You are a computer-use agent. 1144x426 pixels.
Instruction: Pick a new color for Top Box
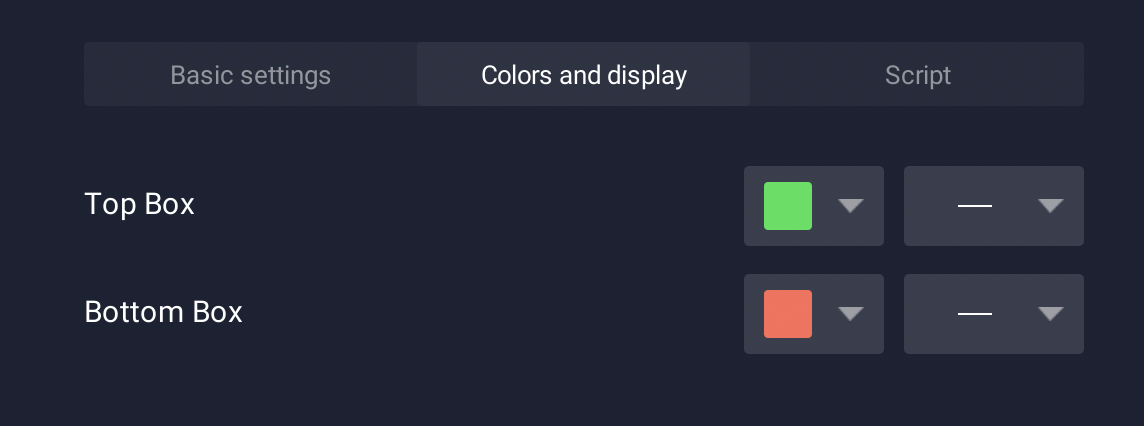pyautogui.click(x=813, y=206)
